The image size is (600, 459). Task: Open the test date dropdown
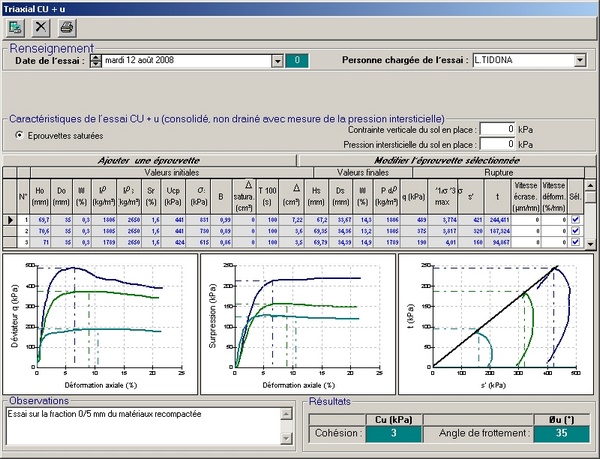(277, 61)
